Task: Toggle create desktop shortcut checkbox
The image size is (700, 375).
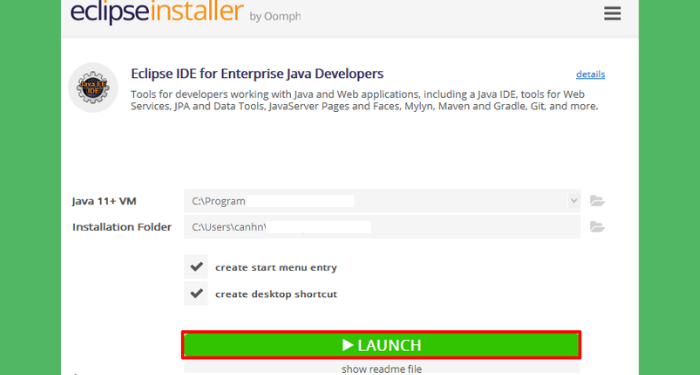Action: (196, 294)
